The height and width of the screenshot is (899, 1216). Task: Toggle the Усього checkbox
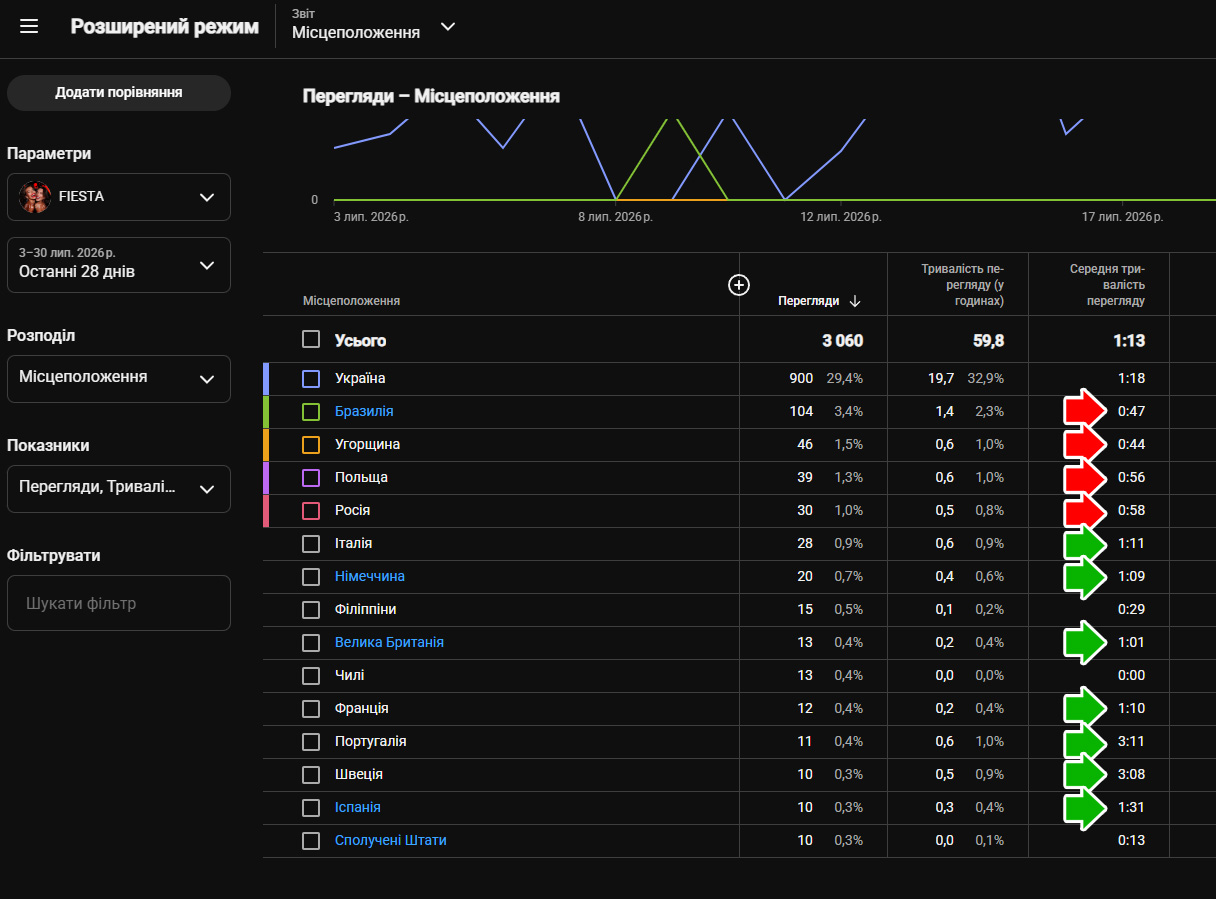click(x=311, y=340)
